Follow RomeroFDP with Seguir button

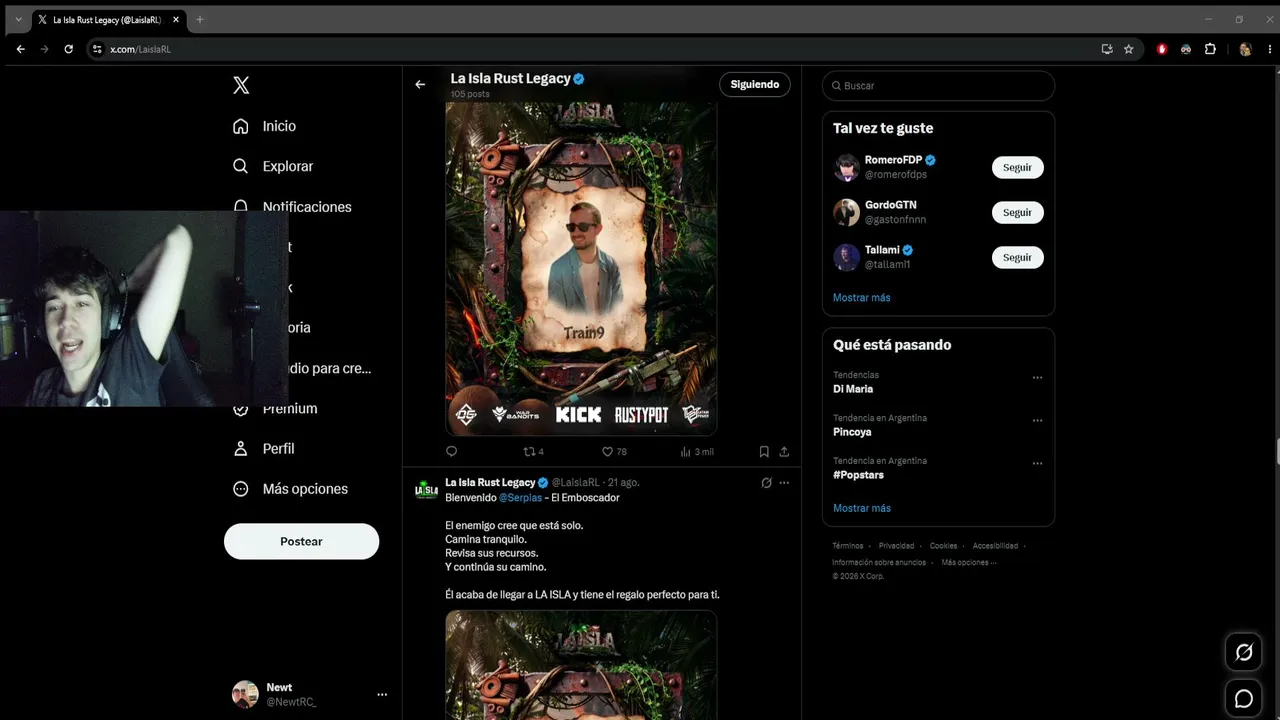[1018, 167]
